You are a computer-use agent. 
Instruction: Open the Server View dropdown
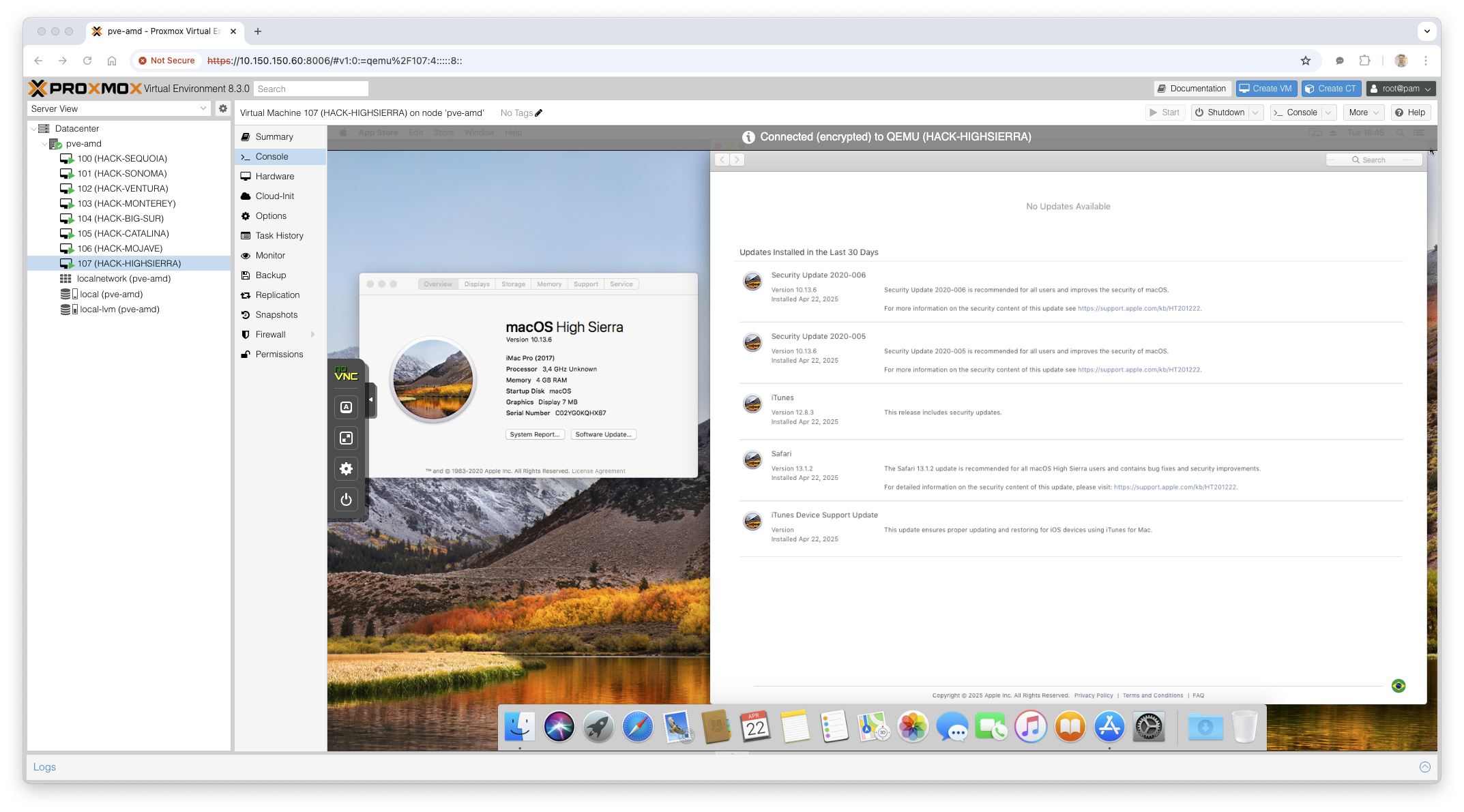click(203, 108)
